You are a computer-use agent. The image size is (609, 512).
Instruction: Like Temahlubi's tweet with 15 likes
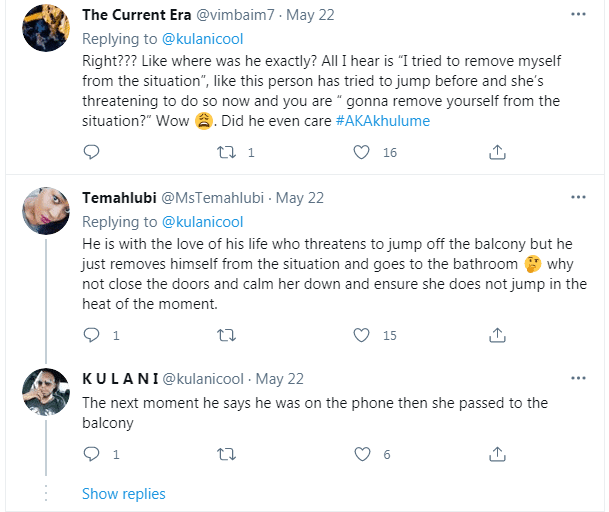[x=363, y=335]
